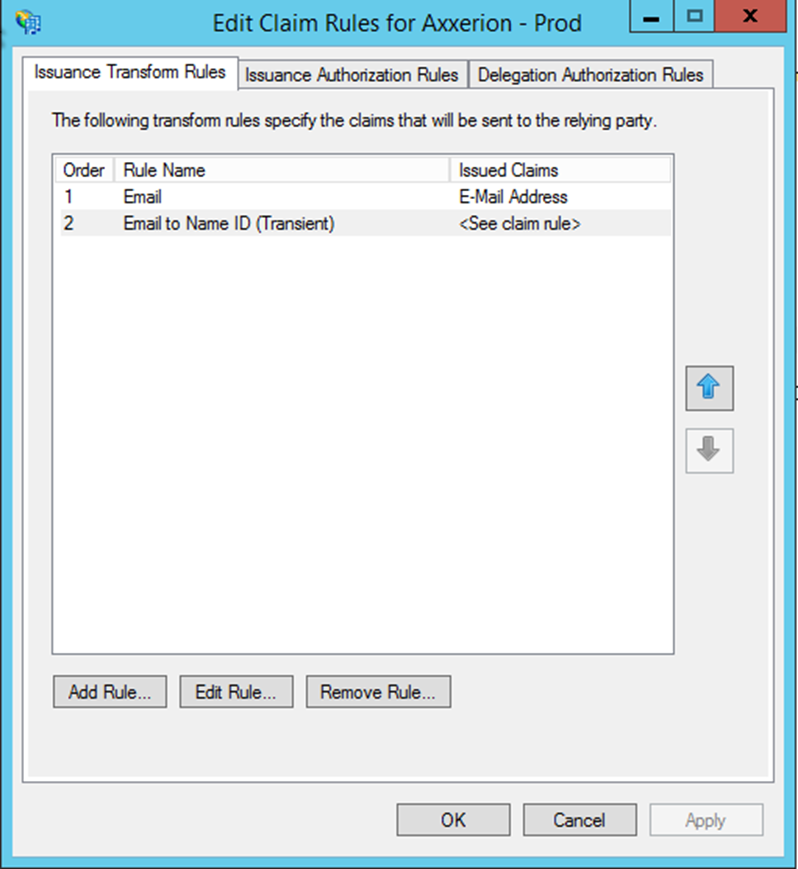Click the AD FS window icon in title bar

pos(28,23)
